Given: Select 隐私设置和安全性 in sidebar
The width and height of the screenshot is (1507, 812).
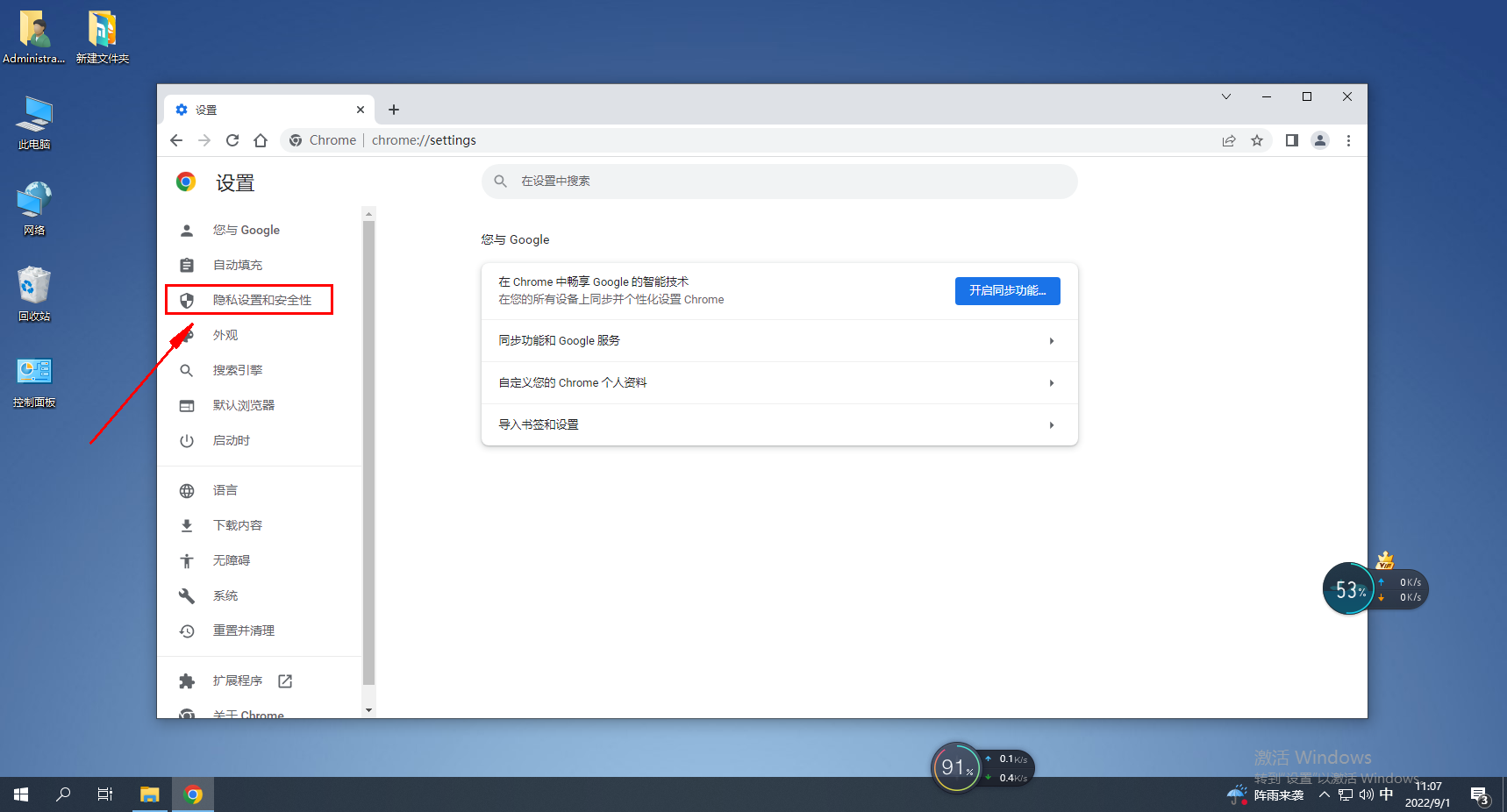Looking at the screenshot, I should (x=261, y=300).
